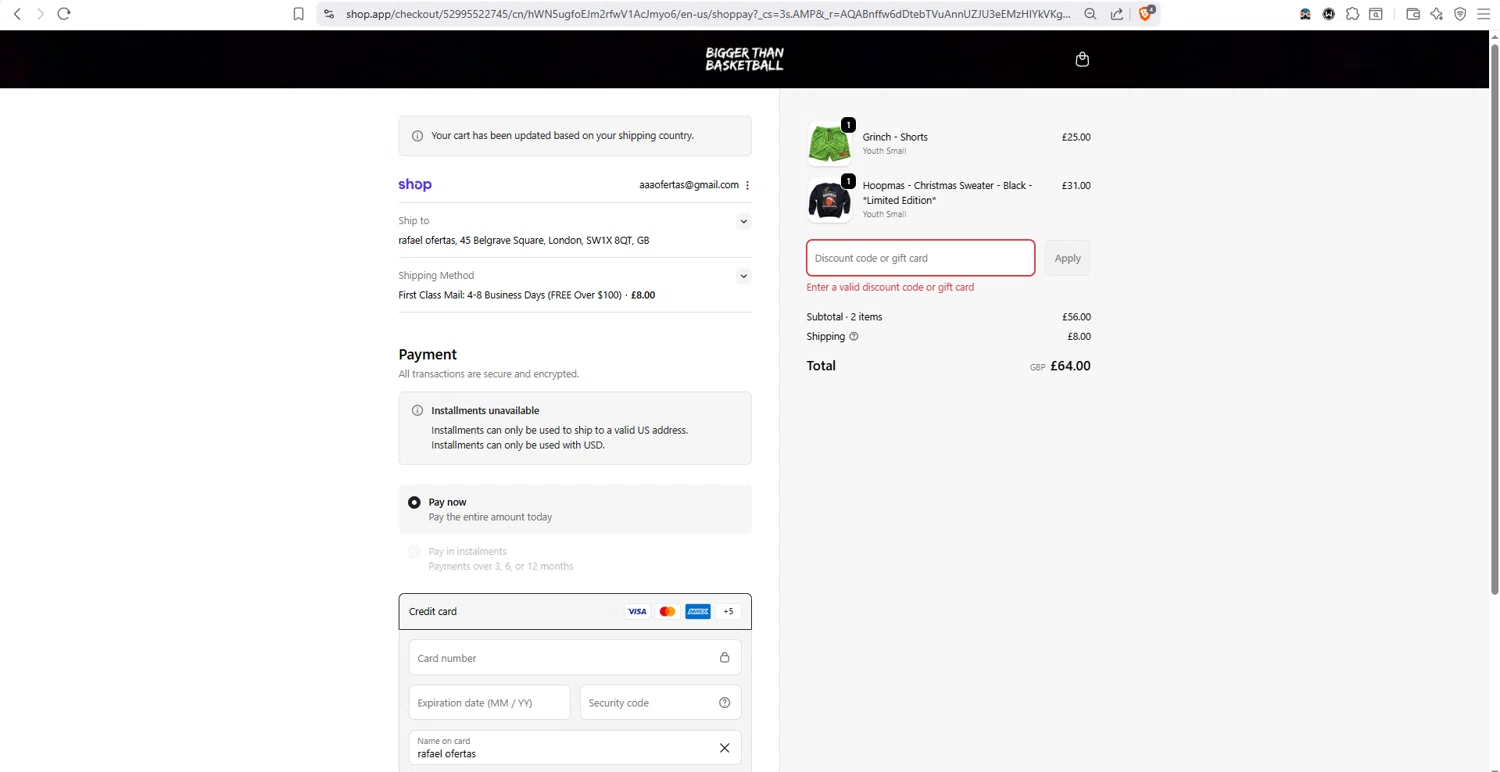The image size is (1500, 772).
Task: Click the Discount code or gift card field
Action: pos(921,258)
